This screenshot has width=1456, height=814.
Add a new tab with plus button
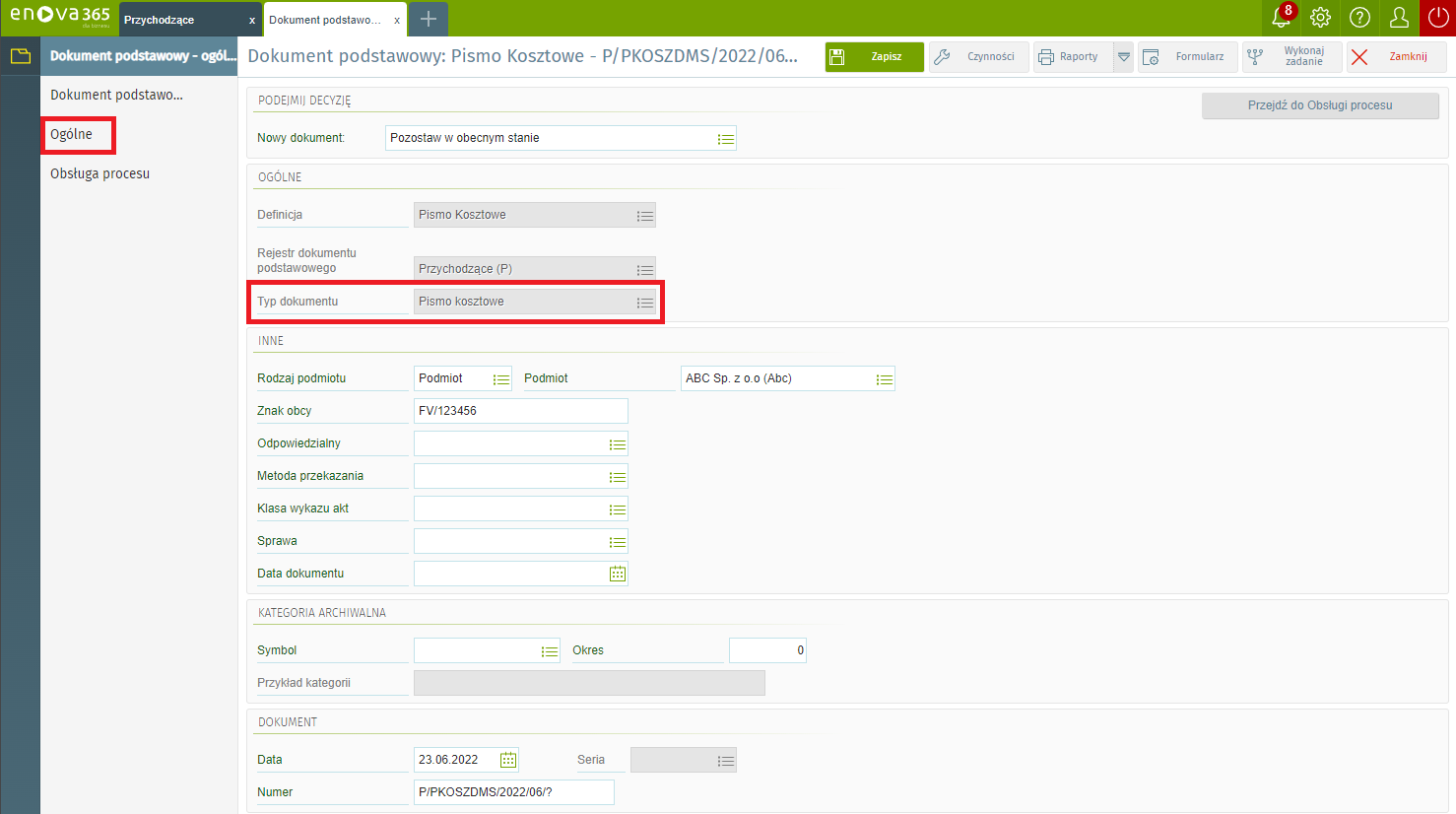point(429,19)
